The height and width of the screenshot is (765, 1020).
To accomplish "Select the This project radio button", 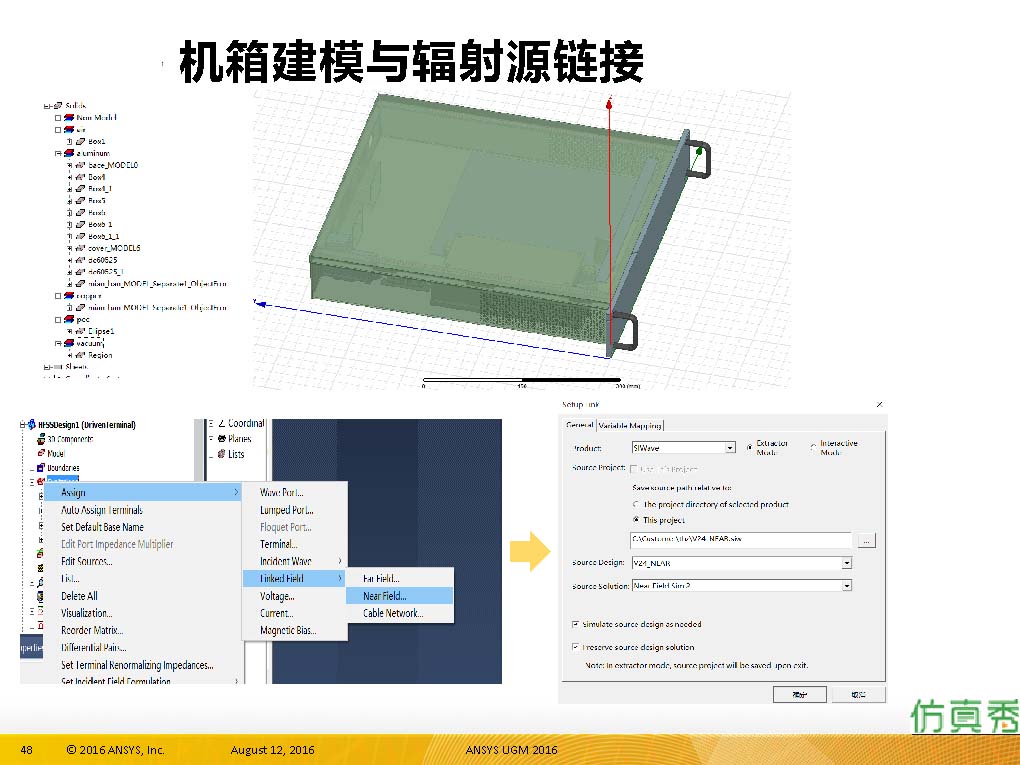I will (x=636, y=520).
